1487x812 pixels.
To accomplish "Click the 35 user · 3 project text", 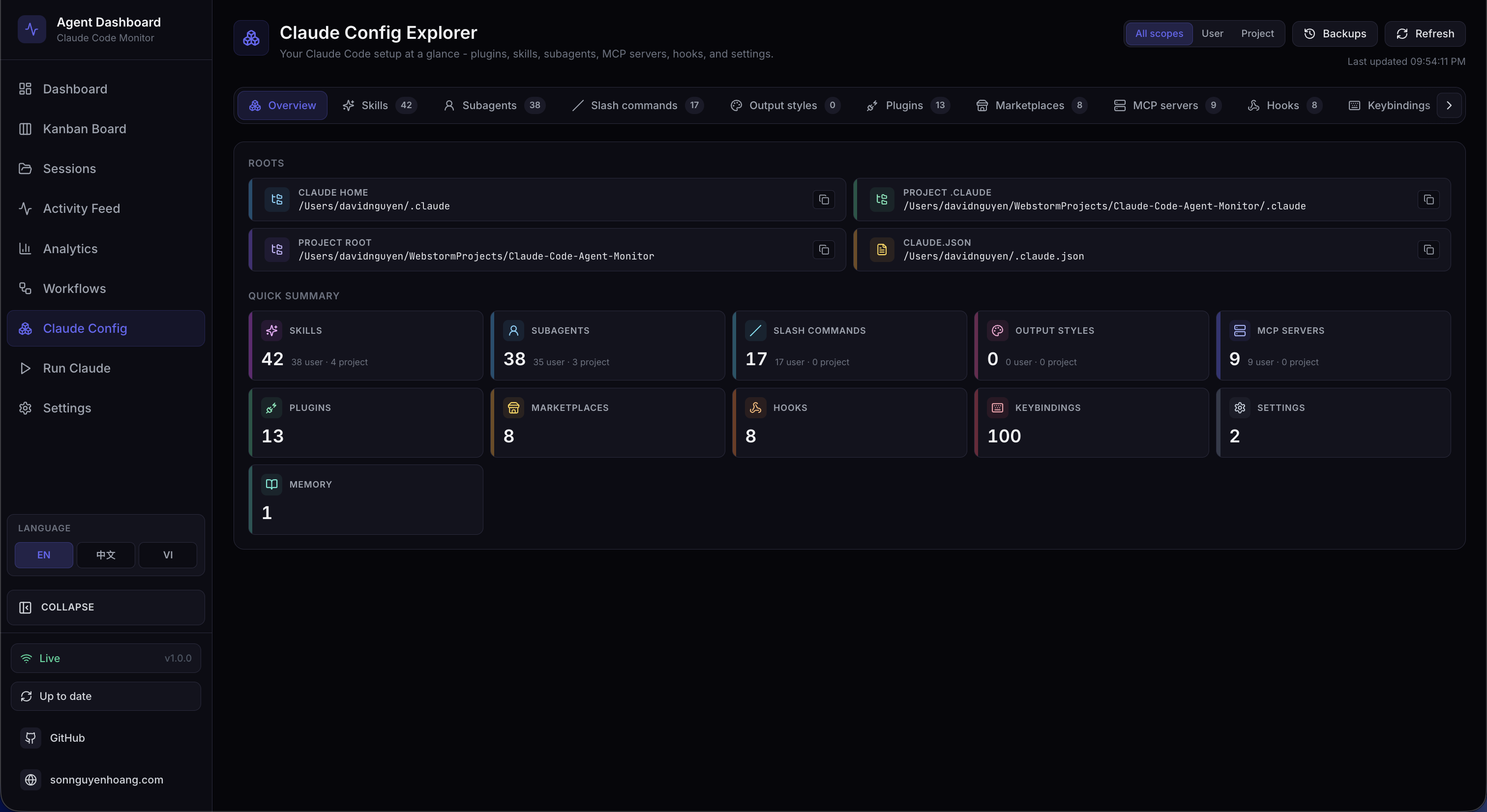I will click(571, 362).
